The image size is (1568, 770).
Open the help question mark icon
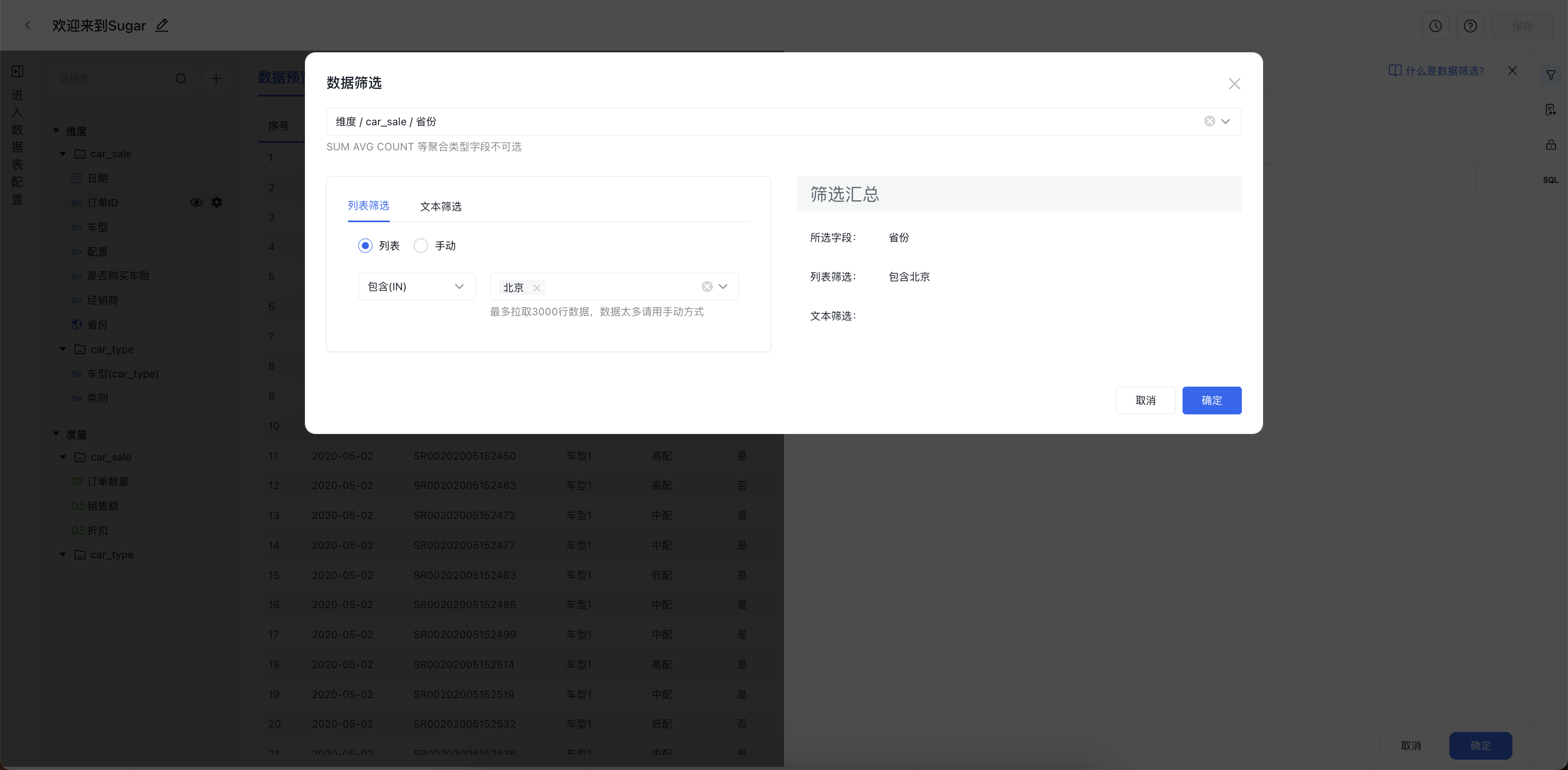[1470, 26]
